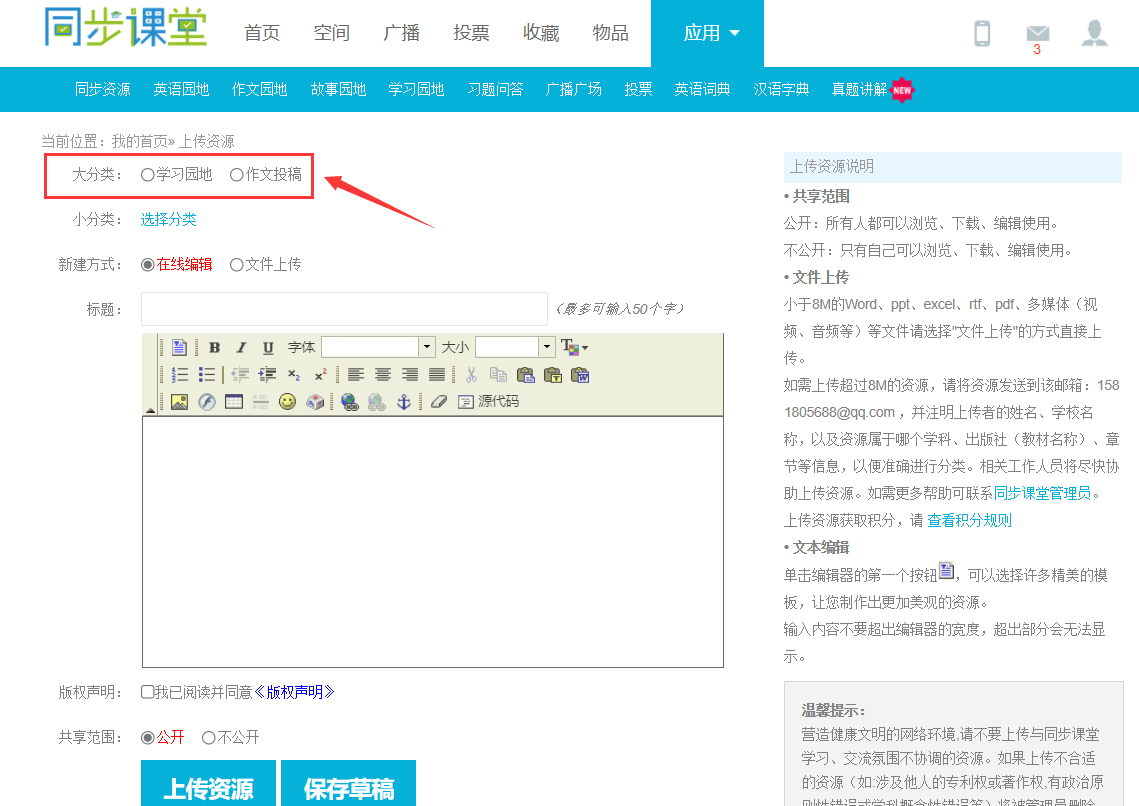Insert an anchor in editor

pos(404,402)
